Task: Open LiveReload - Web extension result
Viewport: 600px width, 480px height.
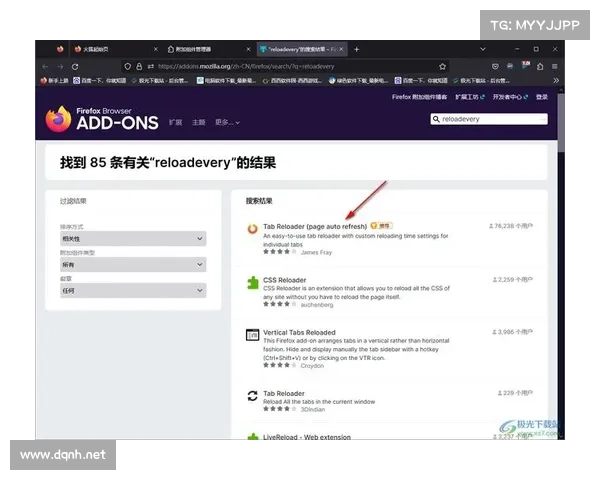Action: point(307,437)
